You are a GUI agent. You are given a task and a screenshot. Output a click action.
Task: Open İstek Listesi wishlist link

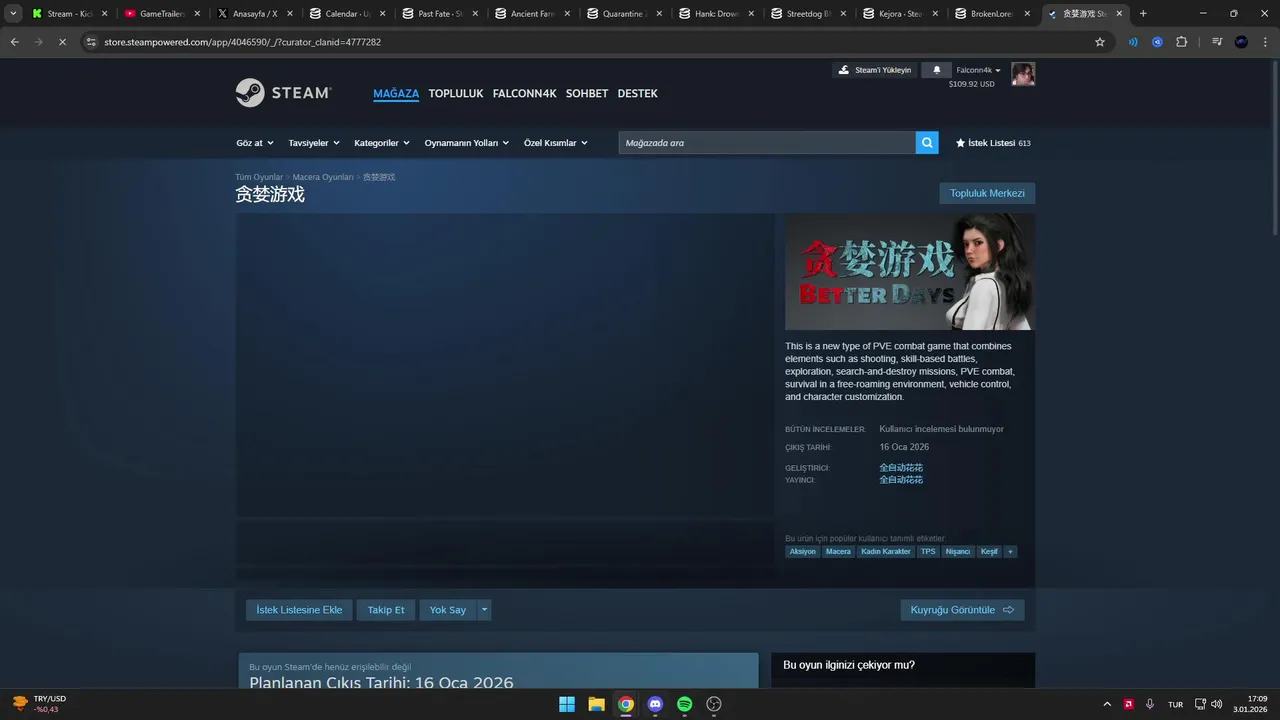point(993,143)
